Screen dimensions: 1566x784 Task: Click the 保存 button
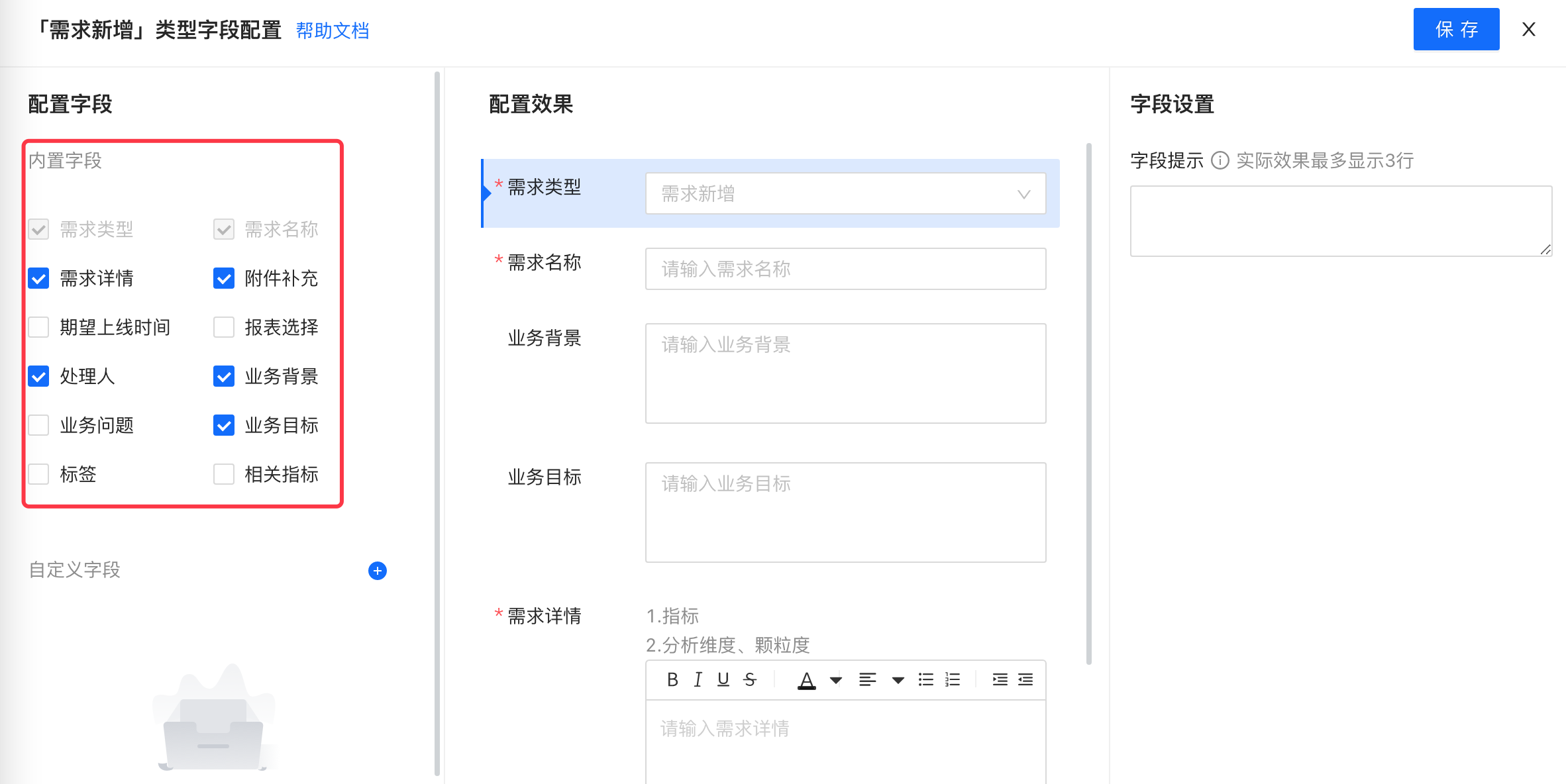pos(1456,29)
